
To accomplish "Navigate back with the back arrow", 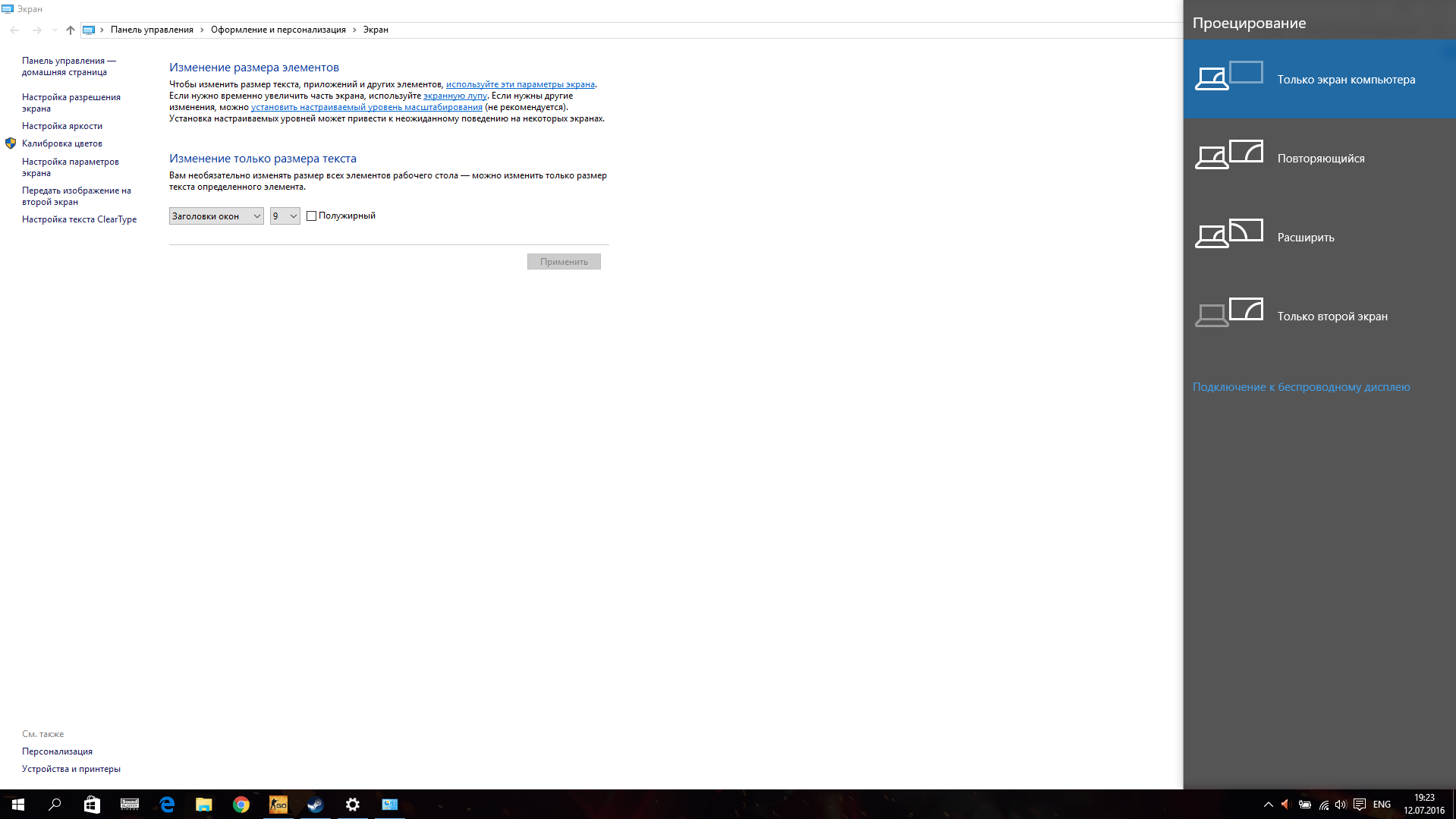I will tap(14, 30).
